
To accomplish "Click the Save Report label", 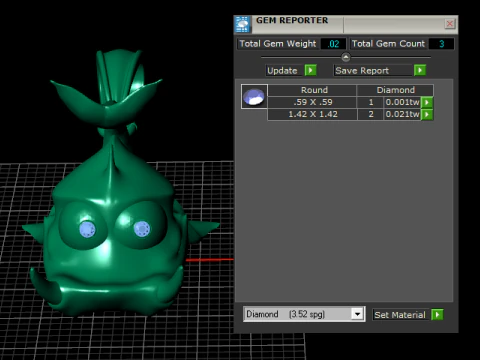I will click(x=362, y=71).
